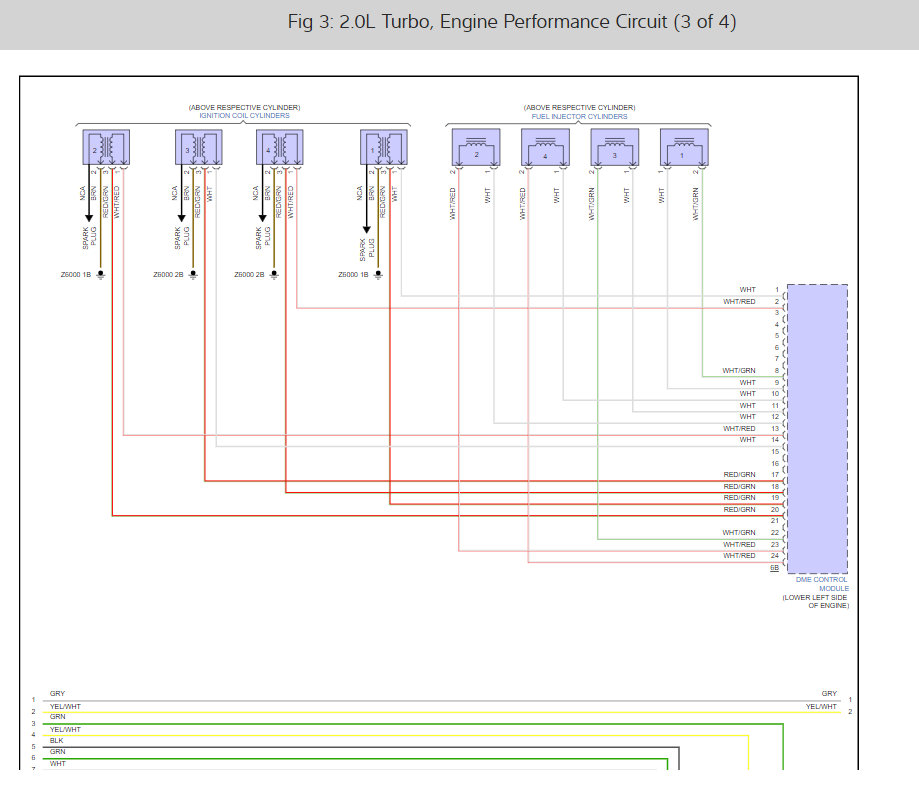The width and height of the screenshot is (919, 800).
Task: Select the ignition coil symbol for cylinder 4
Action: click(x=279, y=147)
